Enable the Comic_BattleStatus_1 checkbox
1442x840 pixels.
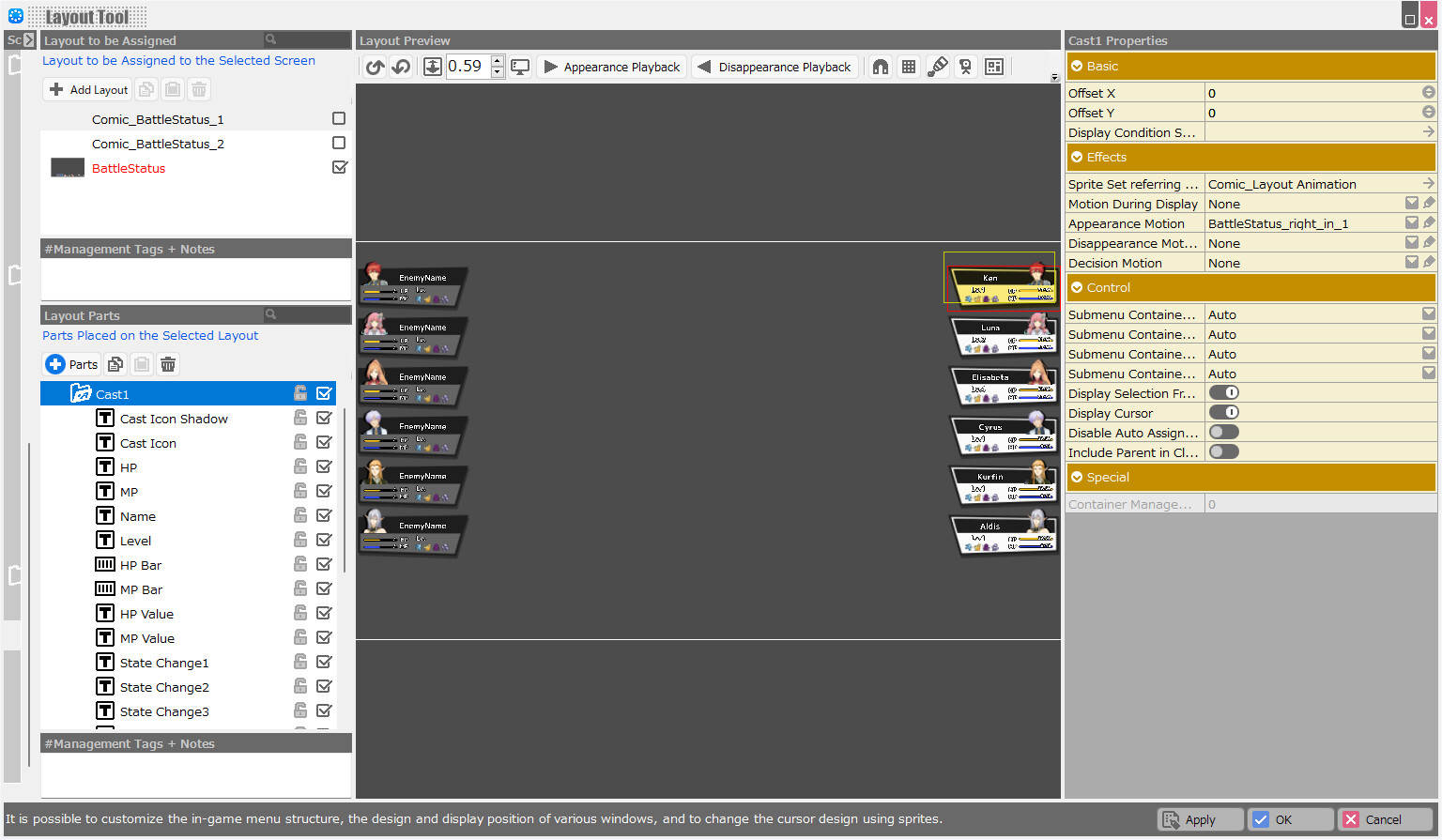(338, 118)
